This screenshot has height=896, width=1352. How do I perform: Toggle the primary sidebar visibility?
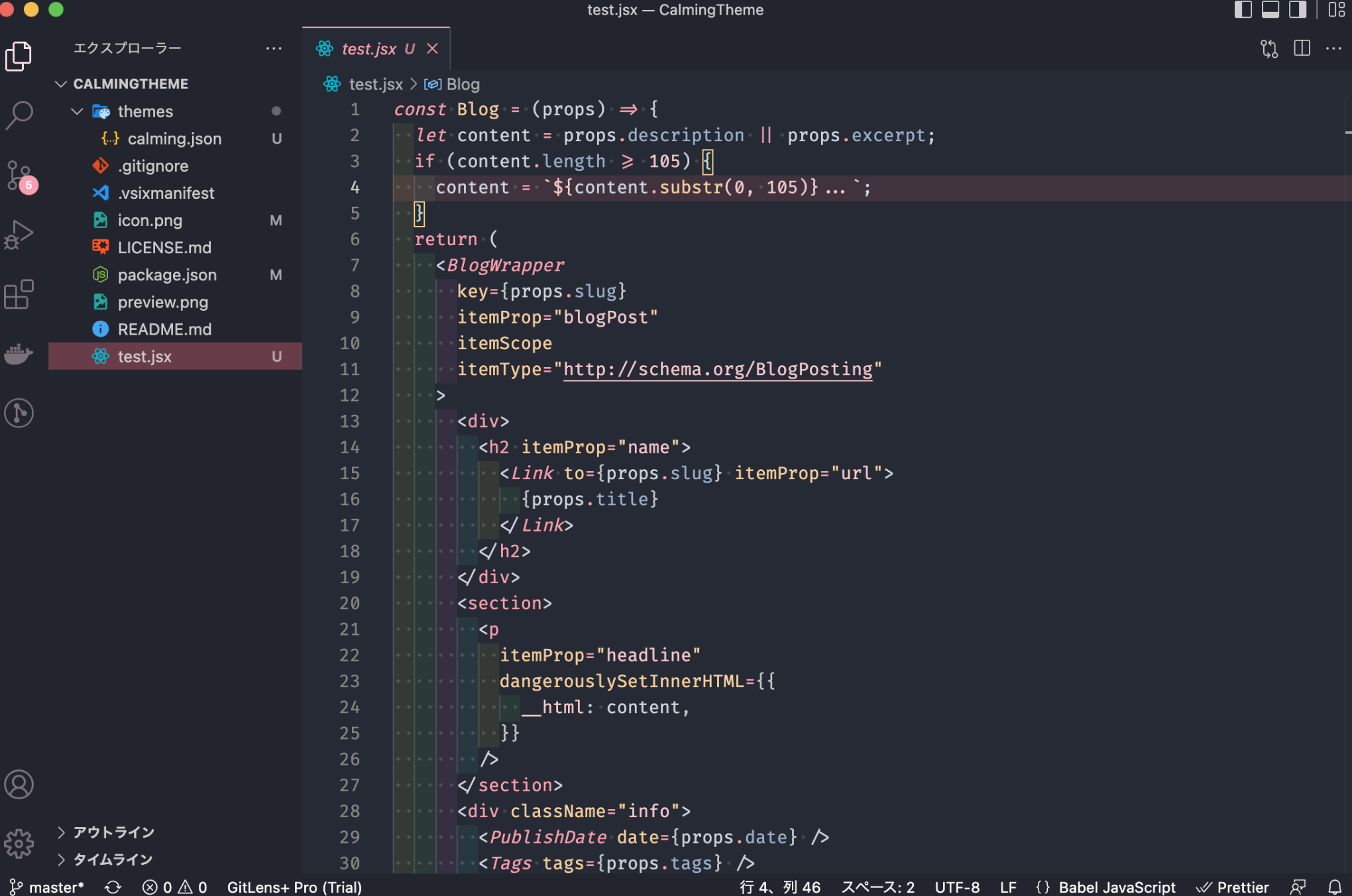(1243, 10)
